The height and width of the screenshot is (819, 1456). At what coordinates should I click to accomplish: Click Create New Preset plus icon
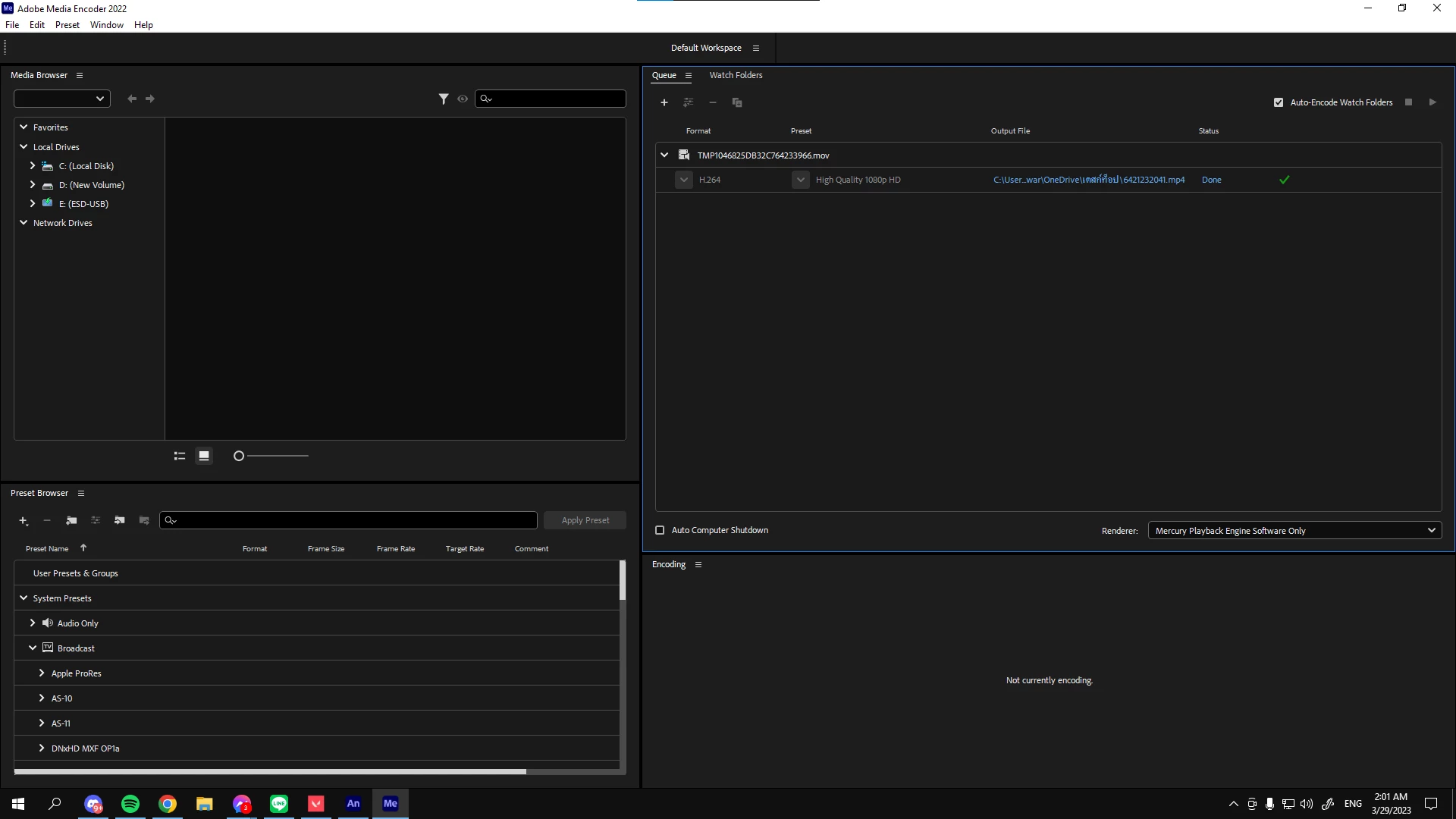click(23, 520)
